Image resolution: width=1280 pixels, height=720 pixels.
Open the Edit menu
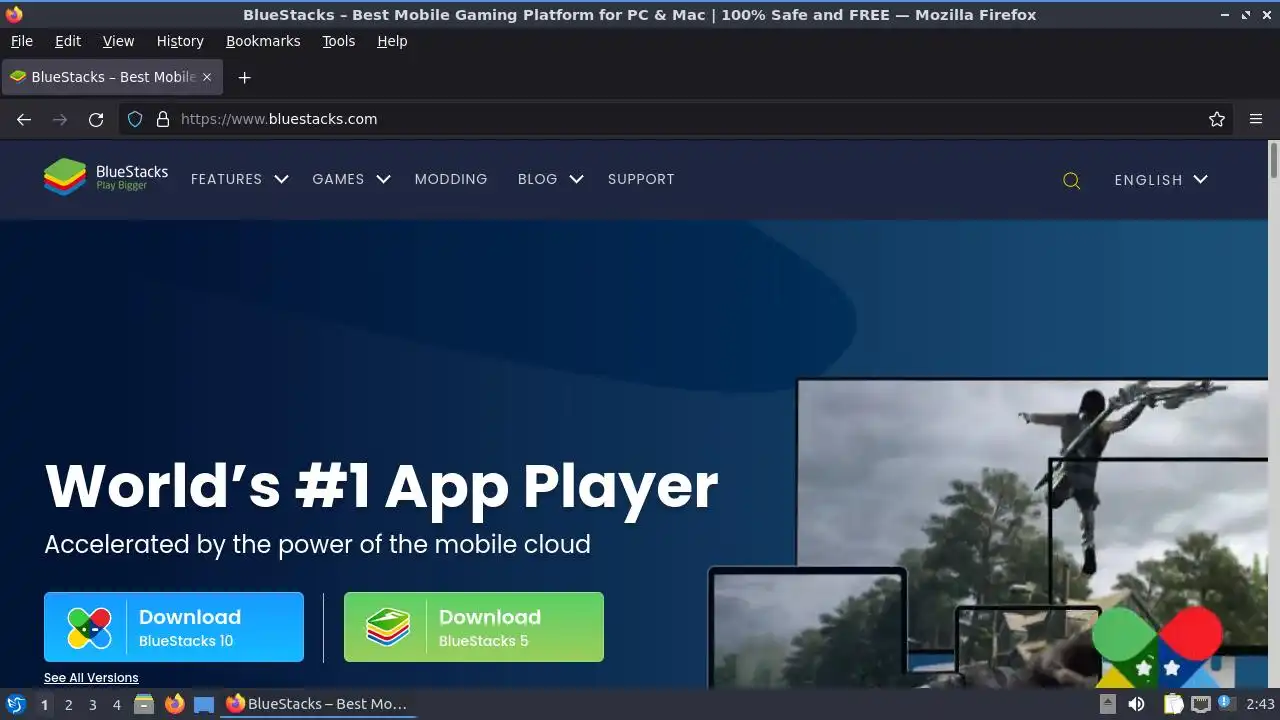point(68,41)
